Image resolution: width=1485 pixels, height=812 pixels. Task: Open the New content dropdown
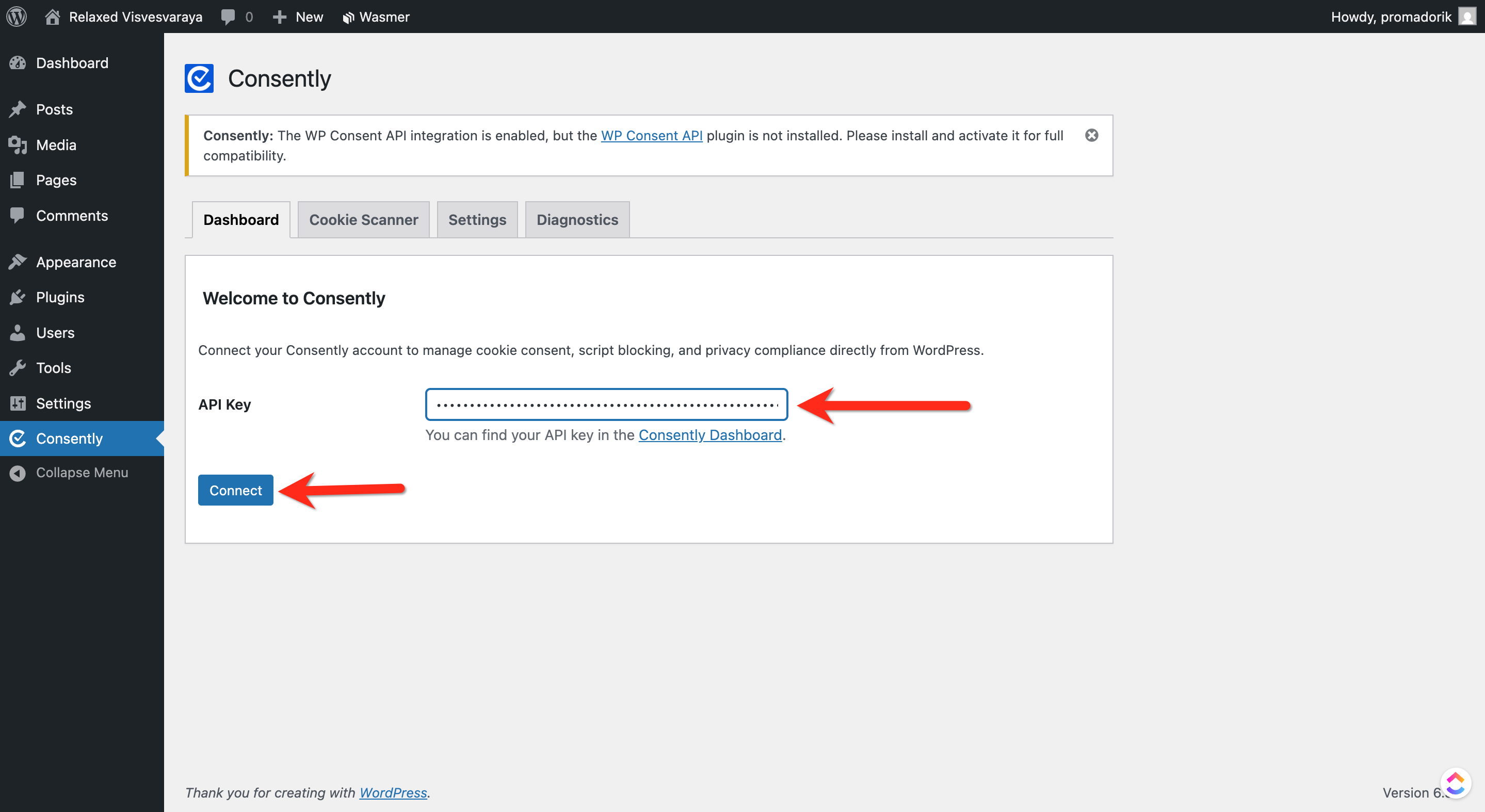click(298, 16)
